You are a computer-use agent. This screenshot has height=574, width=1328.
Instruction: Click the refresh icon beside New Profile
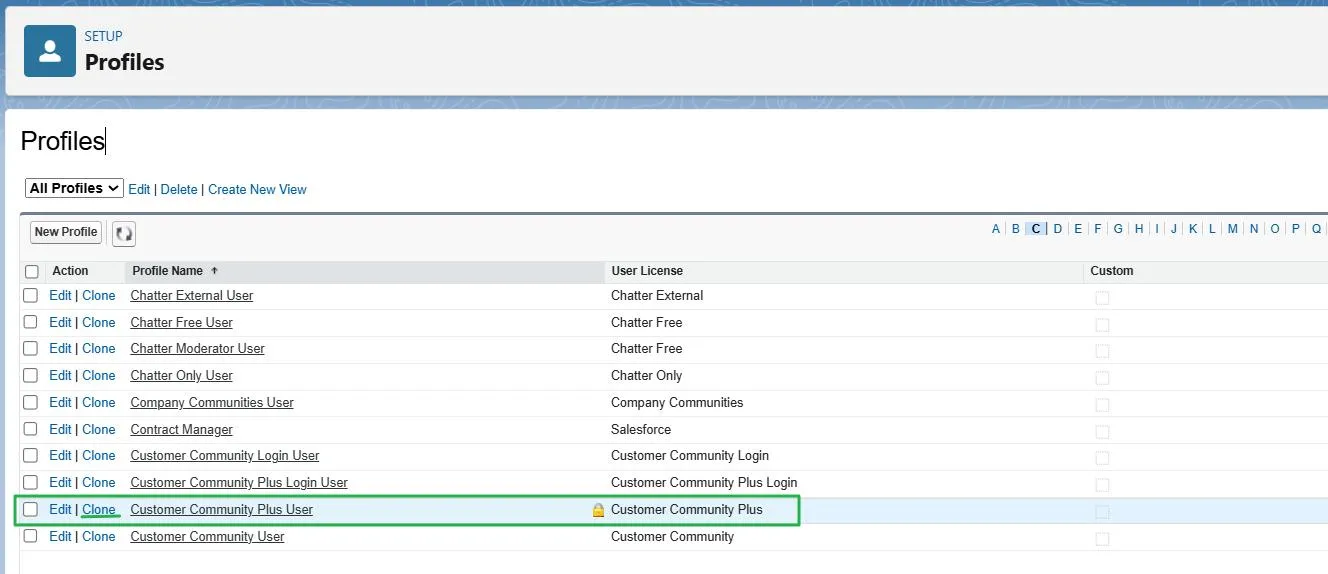[124, 233]
